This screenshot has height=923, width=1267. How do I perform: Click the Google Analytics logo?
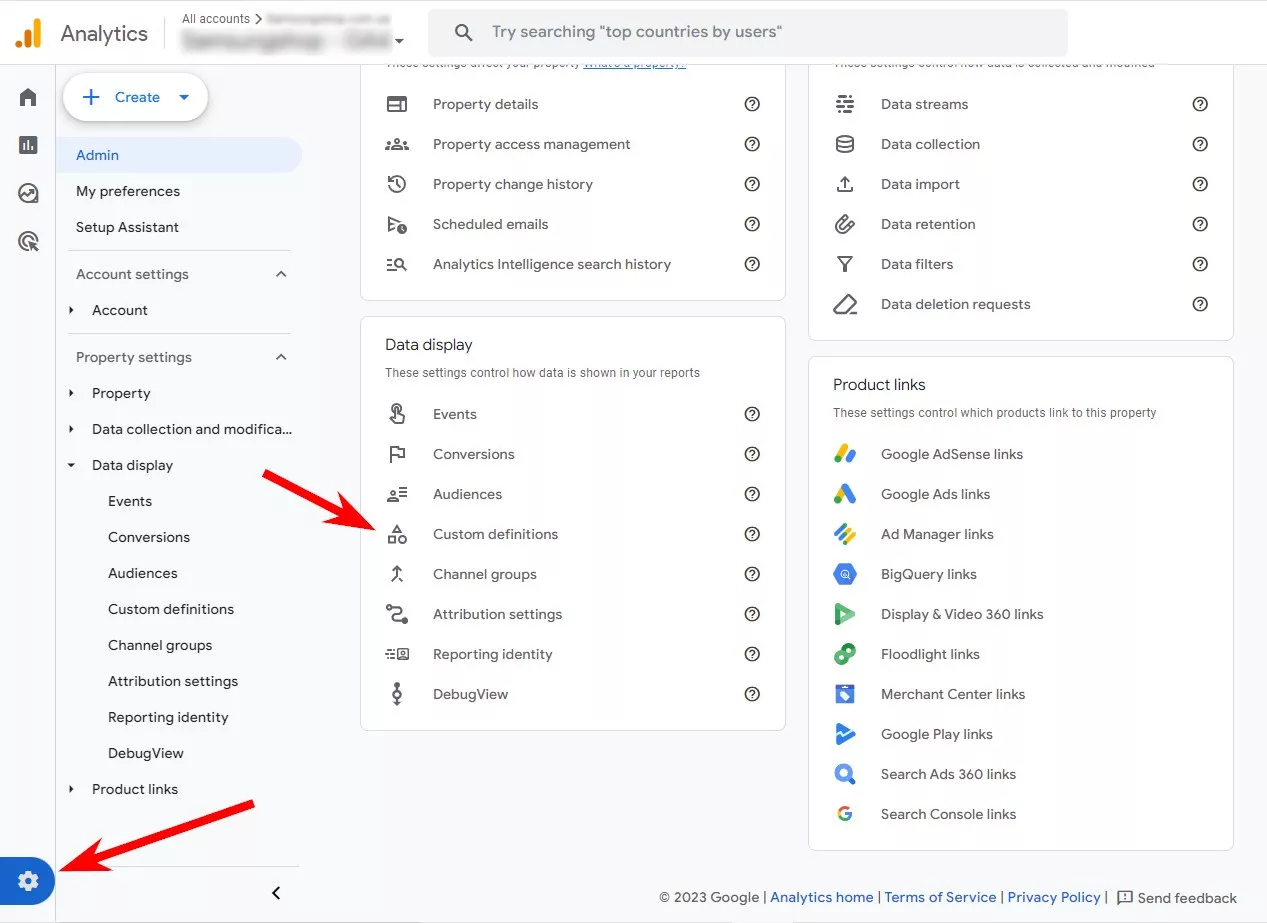28,33
